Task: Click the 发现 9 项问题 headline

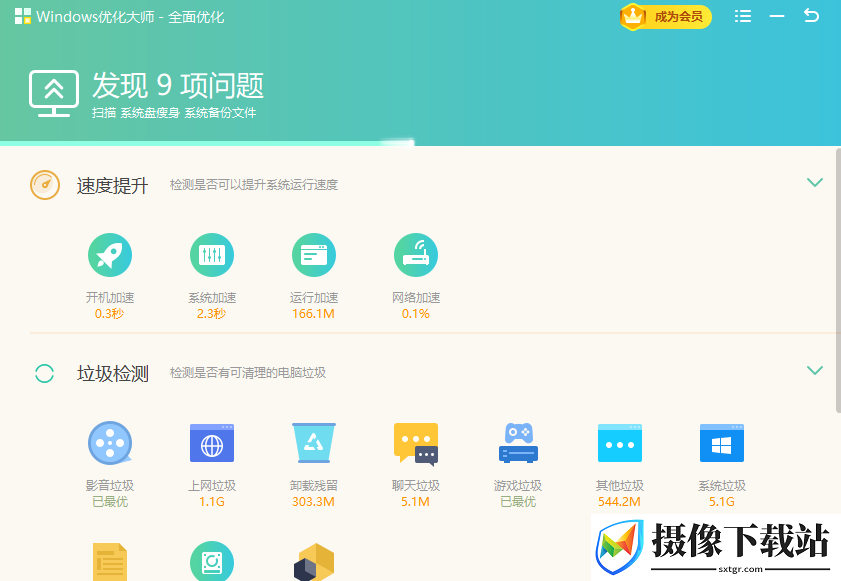Action: (178, 85)
